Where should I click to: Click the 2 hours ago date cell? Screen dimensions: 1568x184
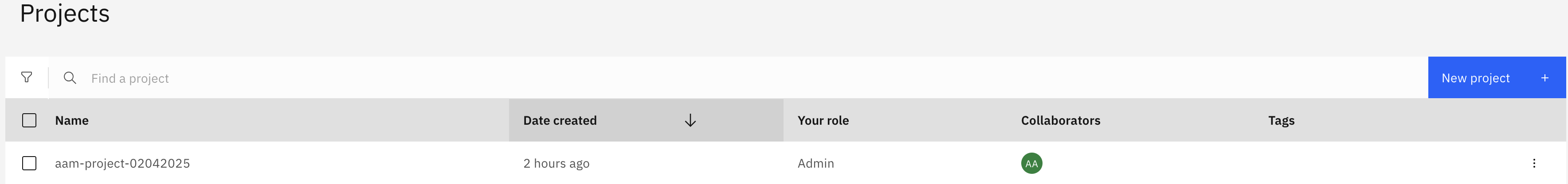pos(557,163)
